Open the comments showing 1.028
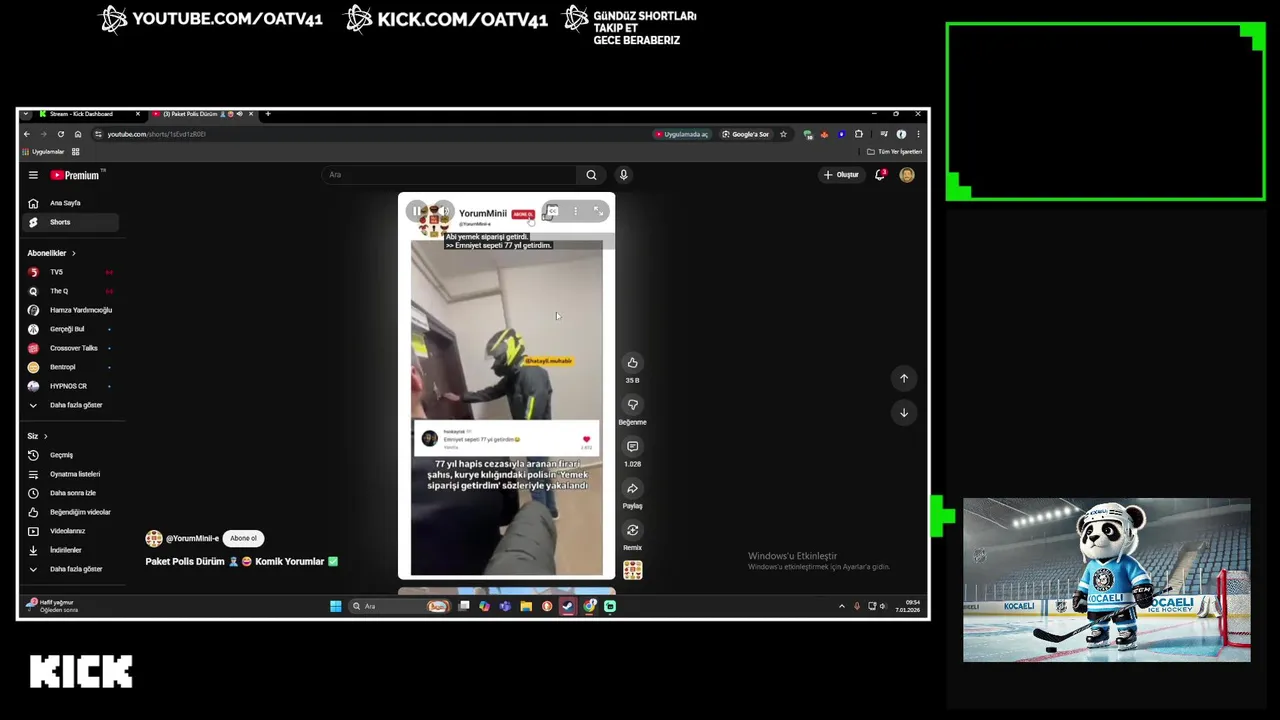Screen dimensions: 1280x720 tap(632, 447)
